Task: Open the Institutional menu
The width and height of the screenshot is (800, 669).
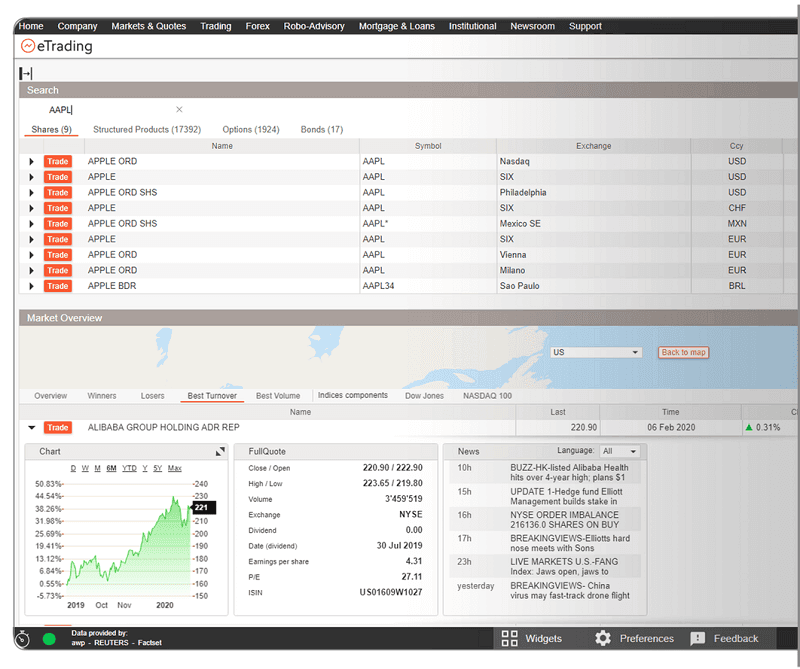Action: click(472, 26)
